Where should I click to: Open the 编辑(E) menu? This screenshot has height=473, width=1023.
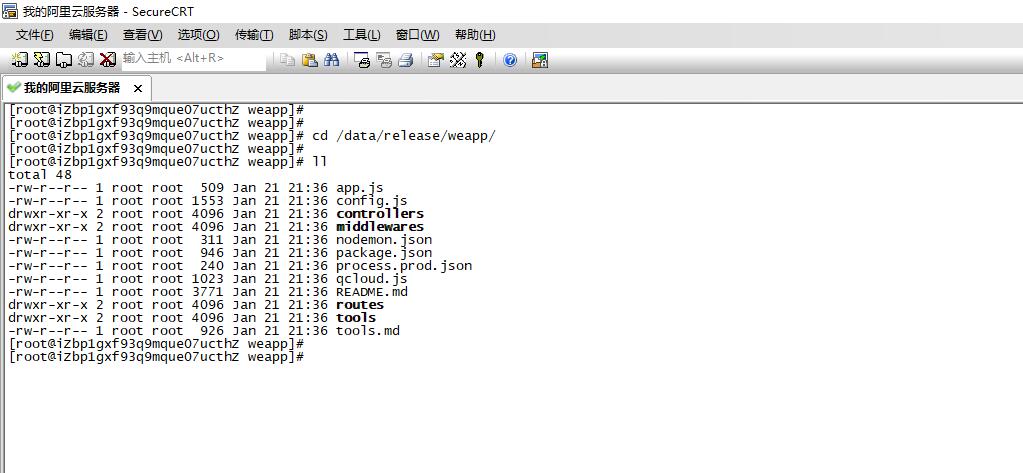pyautogui.click(x=89, y=35)
